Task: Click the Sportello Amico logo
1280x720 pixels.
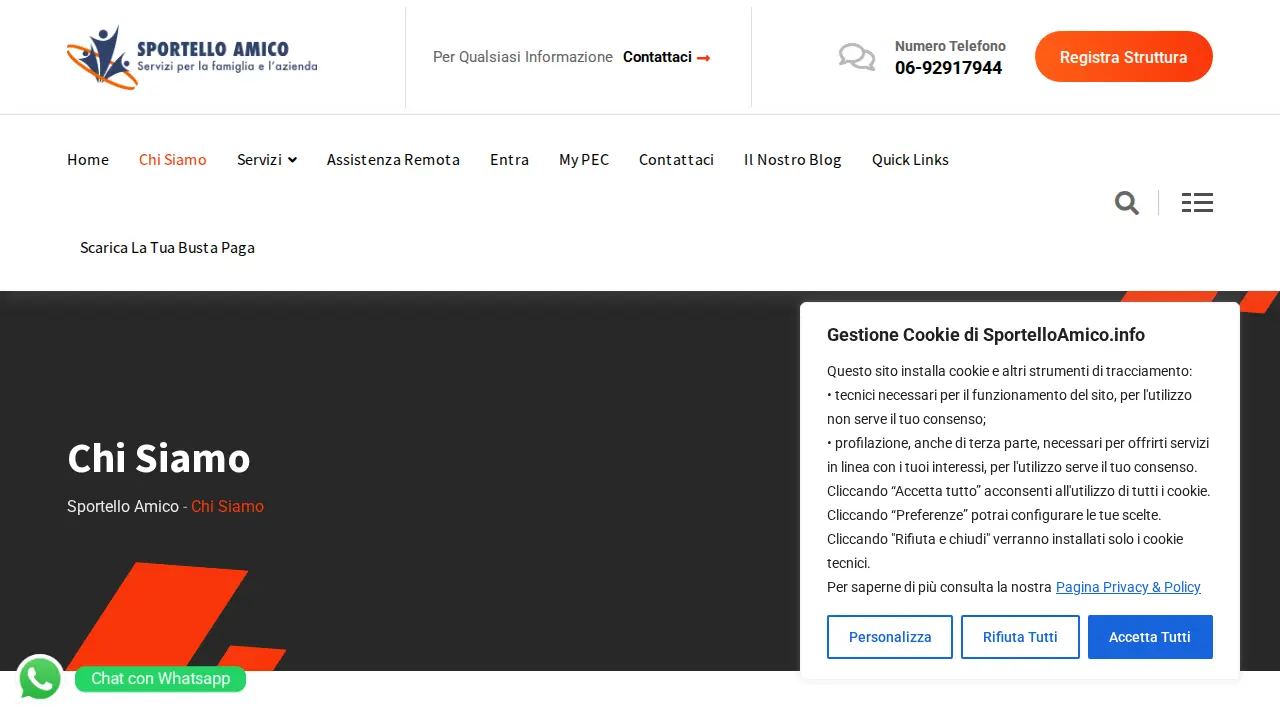Action: pos(192,57)
